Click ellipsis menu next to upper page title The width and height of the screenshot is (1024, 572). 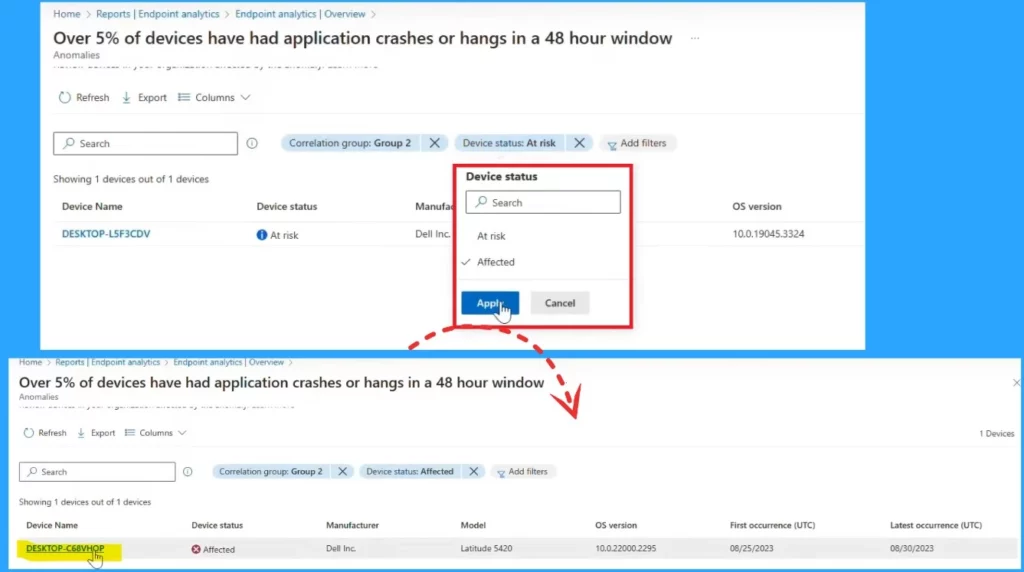point(695,38)
